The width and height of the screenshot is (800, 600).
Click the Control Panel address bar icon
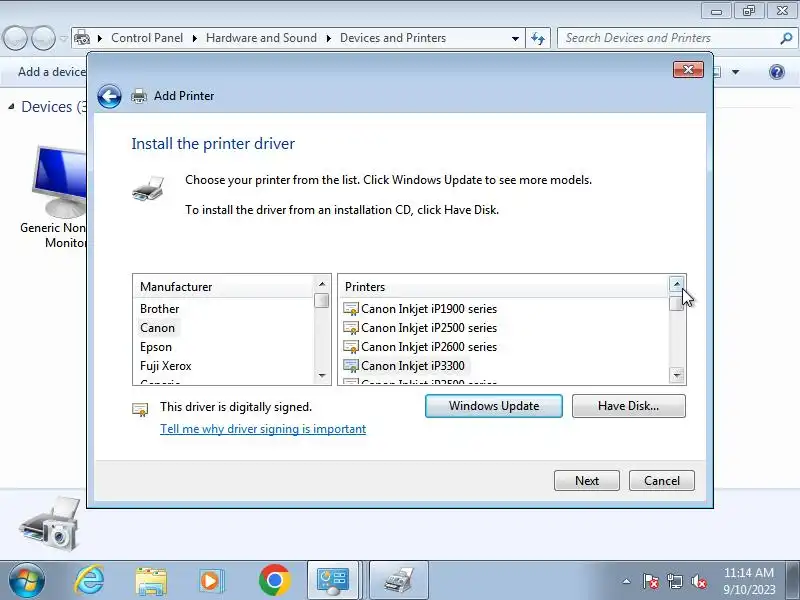pyautogui.click(x=82, y=38)
